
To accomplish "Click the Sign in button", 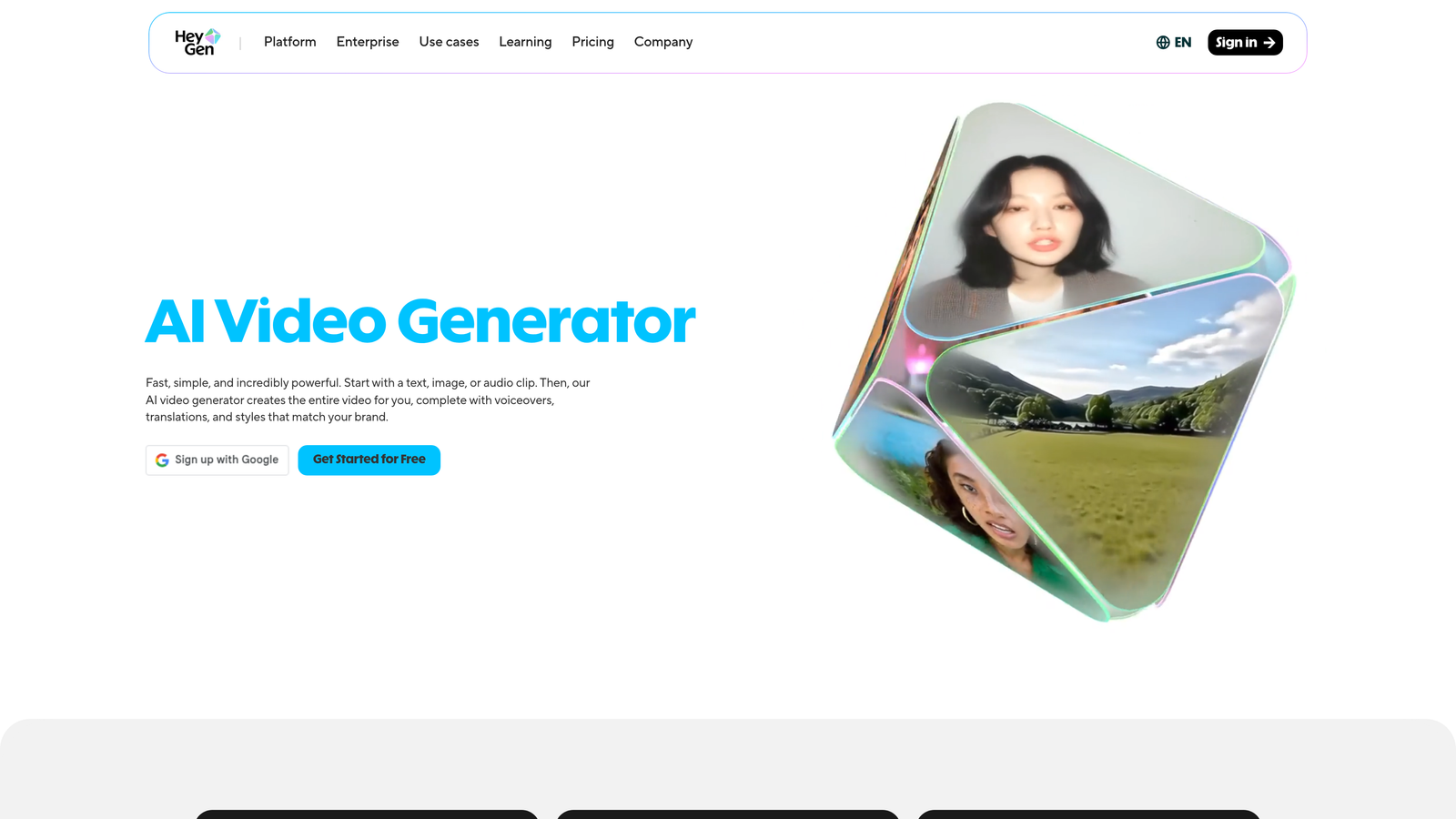I will click(x=1245, y=42).
